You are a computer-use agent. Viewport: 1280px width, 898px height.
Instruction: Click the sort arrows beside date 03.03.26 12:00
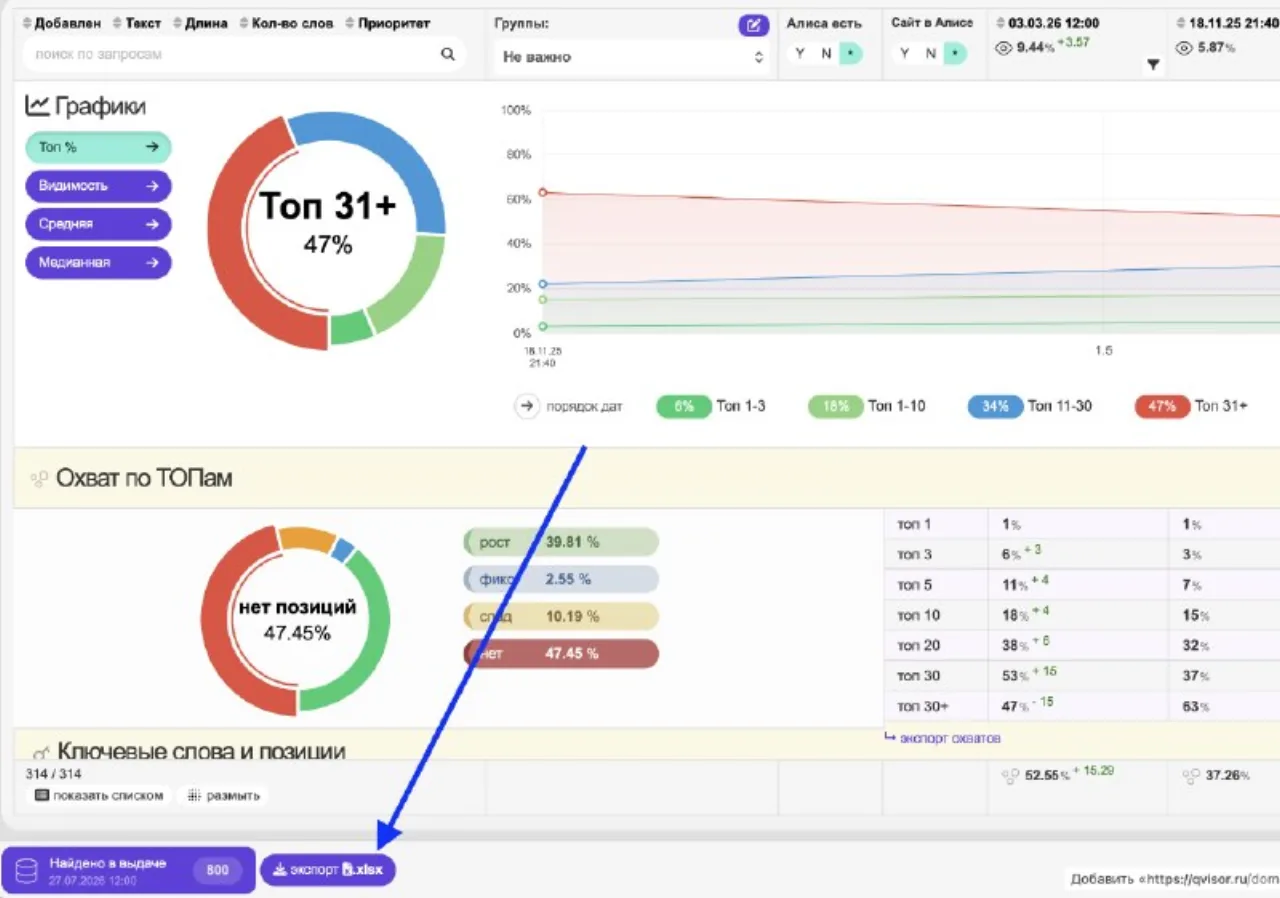pos(1002,23)
